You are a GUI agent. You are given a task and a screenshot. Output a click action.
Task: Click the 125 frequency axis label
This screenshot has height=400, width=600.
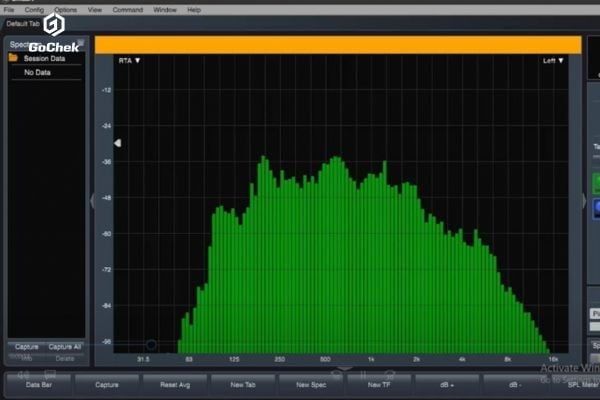pyautogui.click(x=234, y=359)
